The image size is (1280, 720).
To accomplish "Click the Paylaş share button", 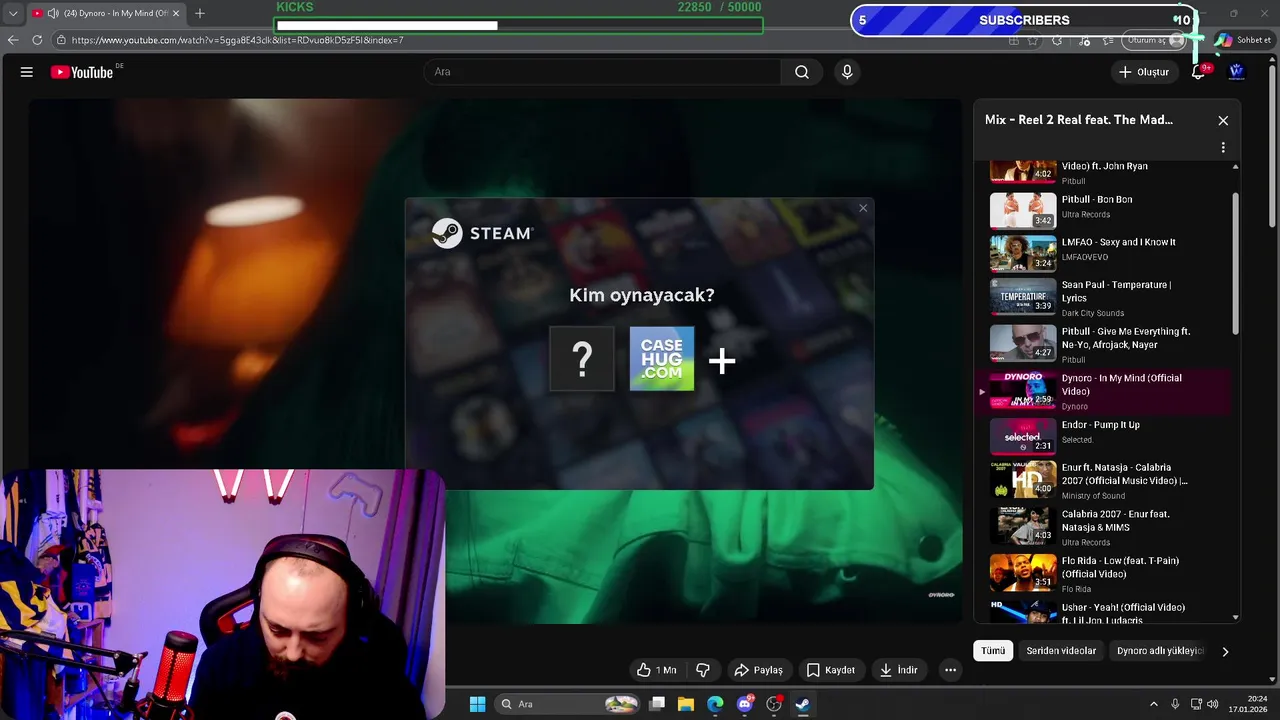I will pyautogui.click(x=758, y=670).
